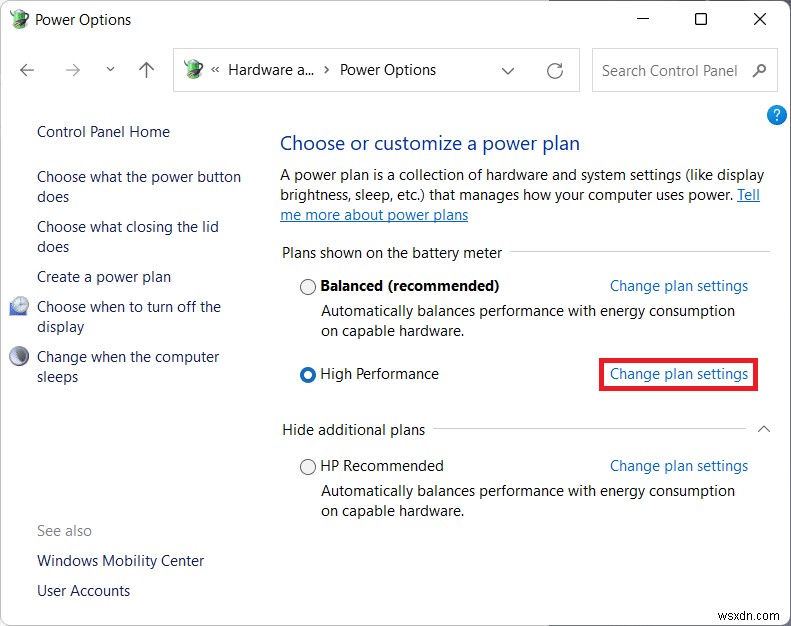Click the Search Control Panel field
791x626 pixels.
[670, 71]
